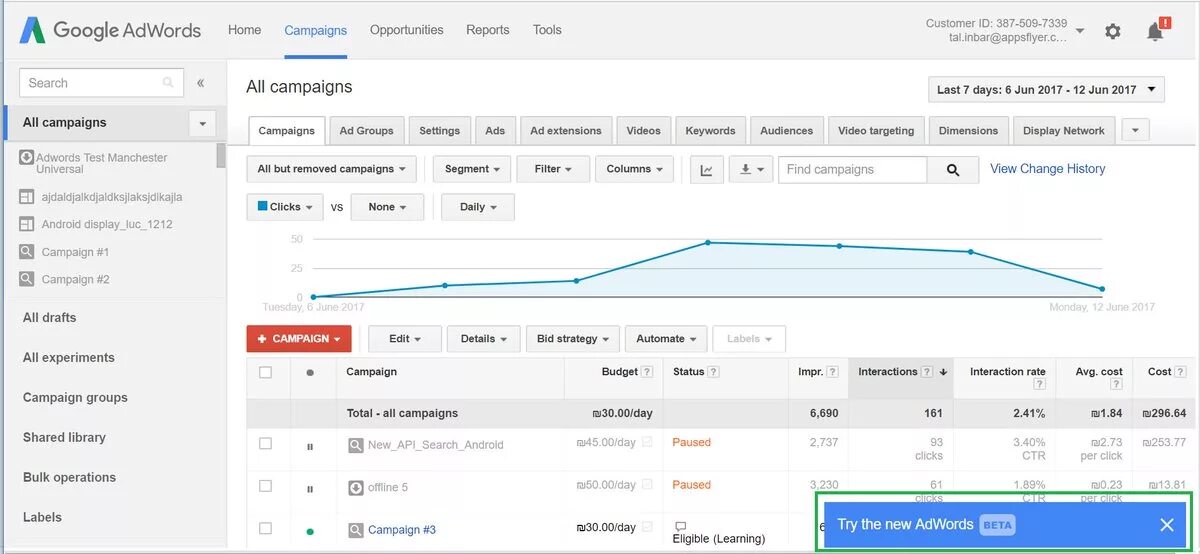The height and width of the screenshot is (554, 1200).
Task: Open the Segment dropdown
Action: pos(472,170)
